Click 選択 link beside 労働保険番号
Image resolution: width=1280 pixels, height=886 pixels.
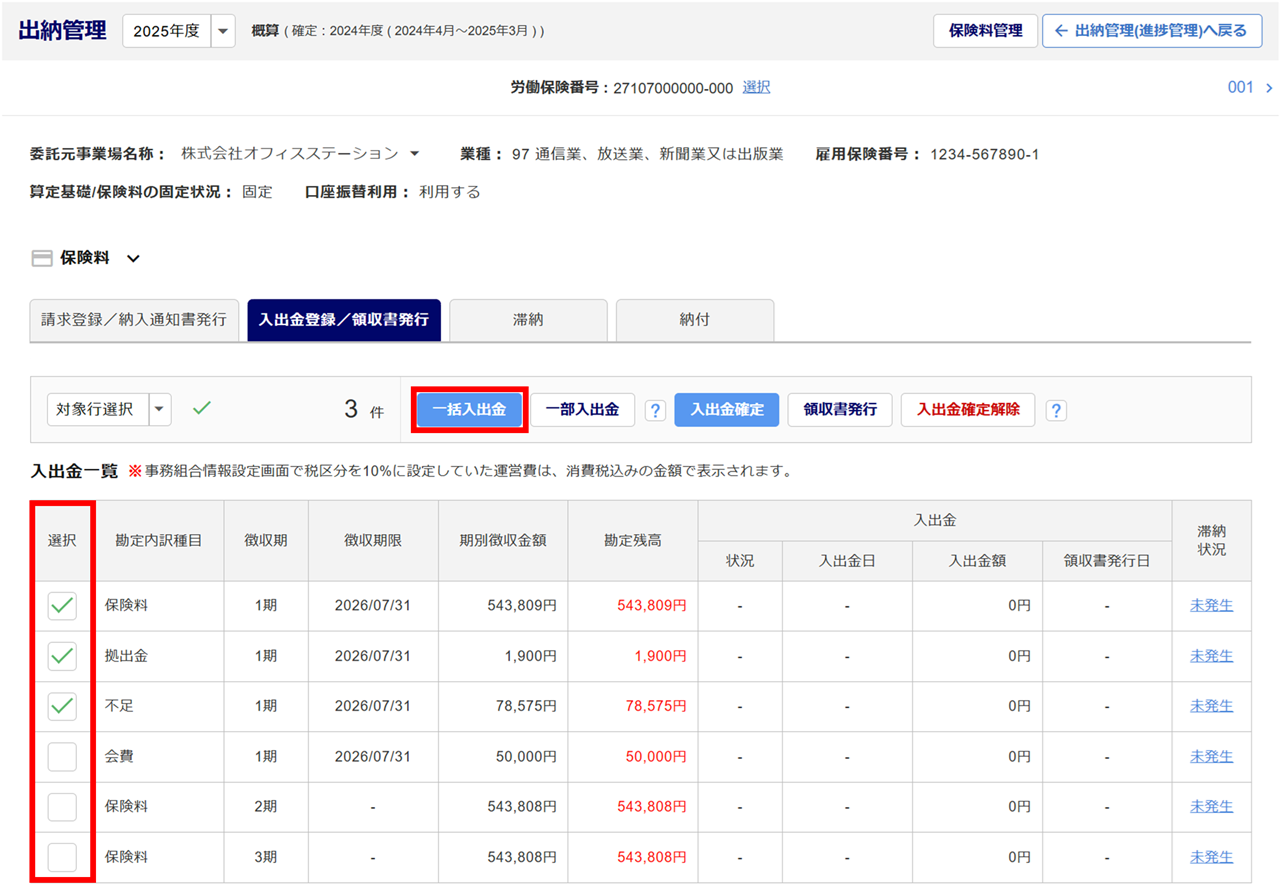tap(756, 88)
